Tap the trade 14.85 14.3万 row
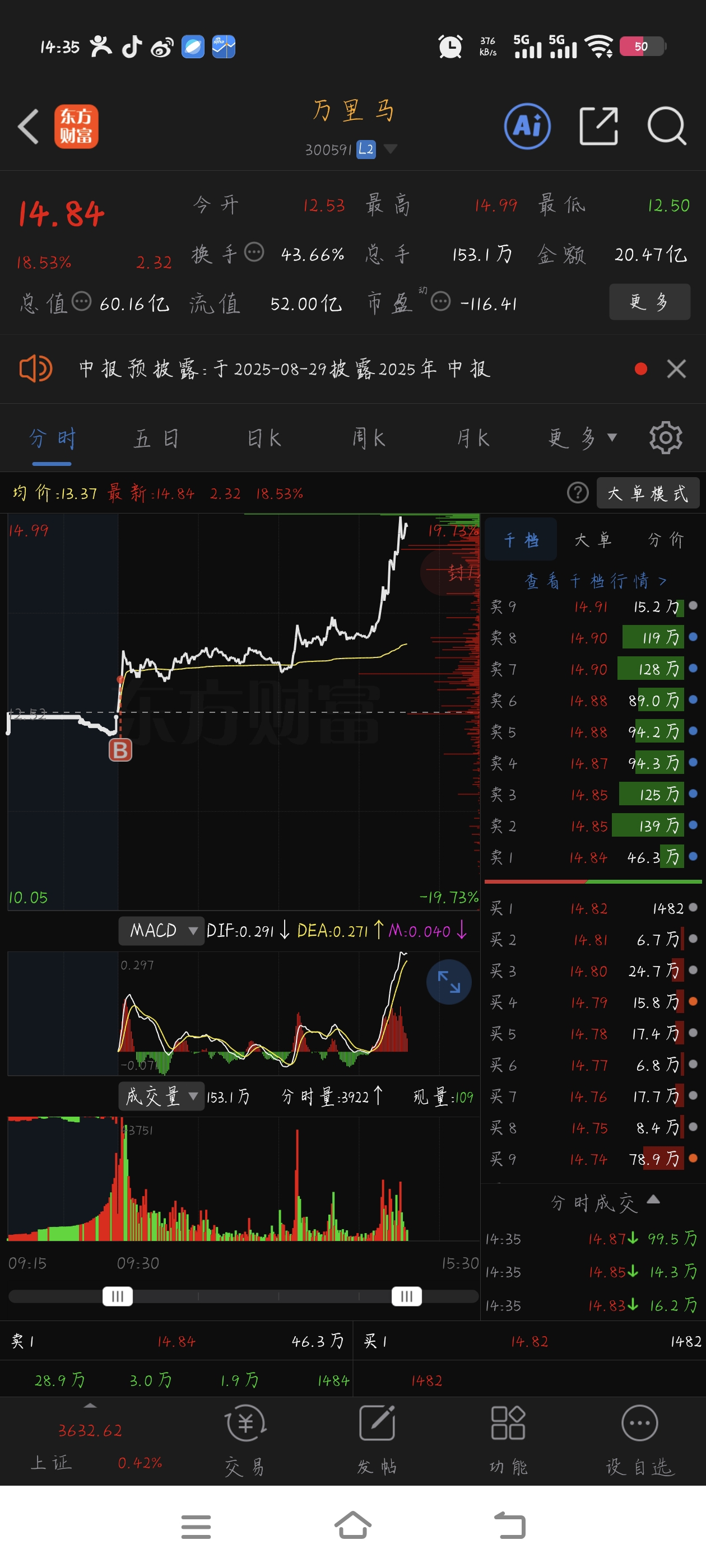 point(592,1272)
